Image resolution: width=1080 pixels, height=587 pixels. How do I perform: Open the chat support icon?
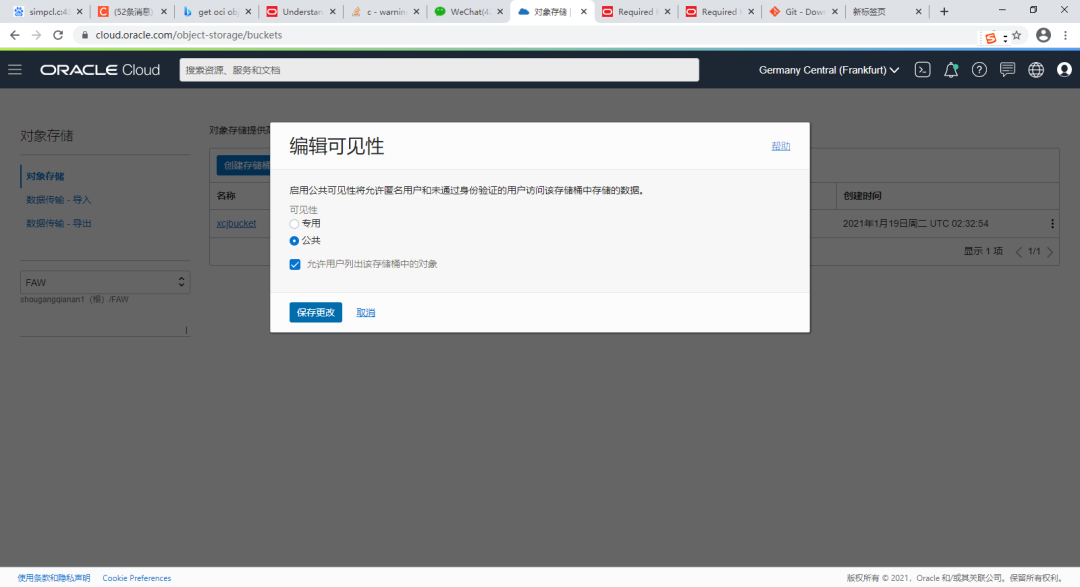click(x=1007, y=70)
